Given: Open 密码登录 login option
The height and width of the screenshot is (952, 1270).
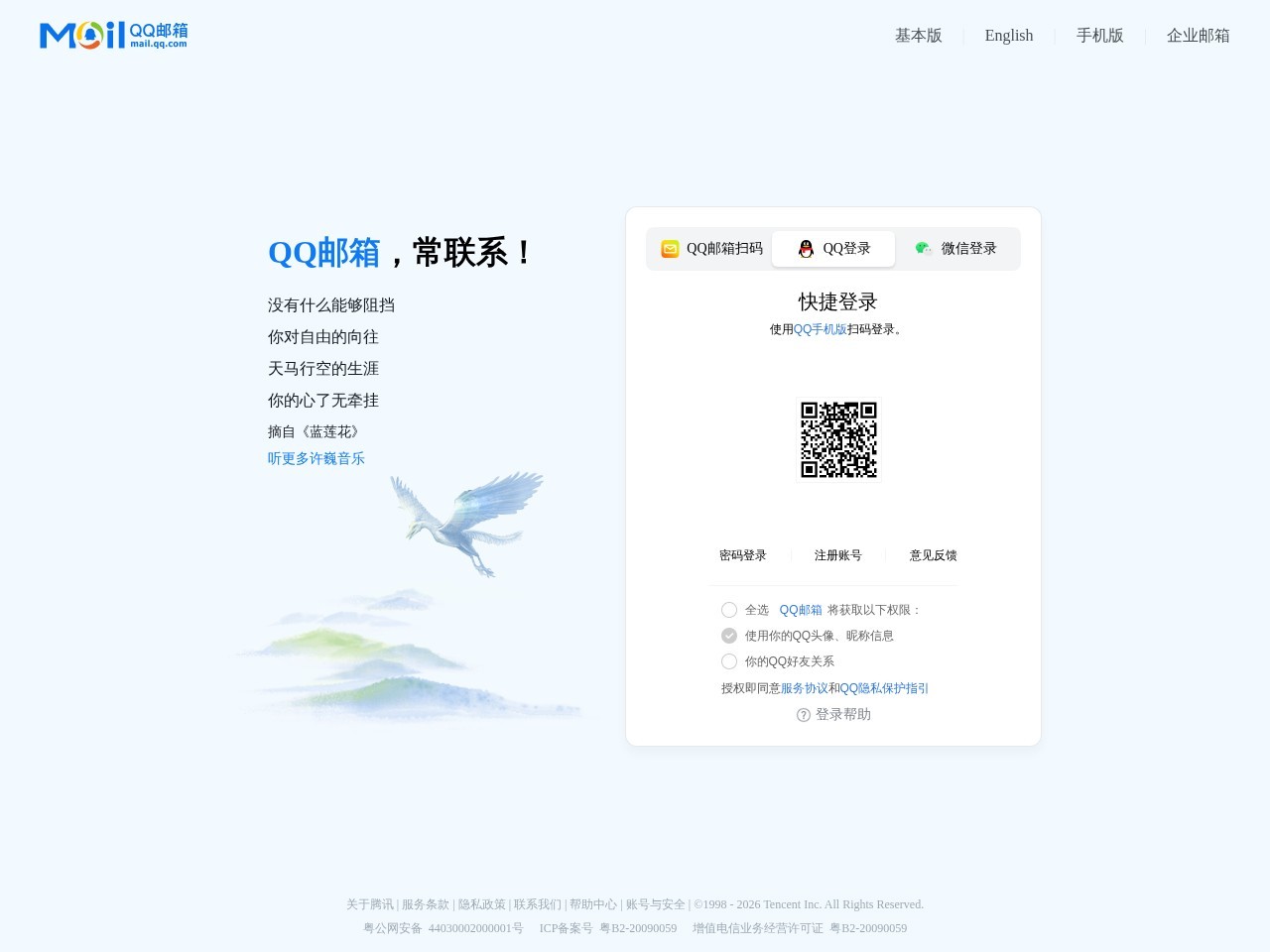Looking at the screenshot, I should tap(742, 555).
